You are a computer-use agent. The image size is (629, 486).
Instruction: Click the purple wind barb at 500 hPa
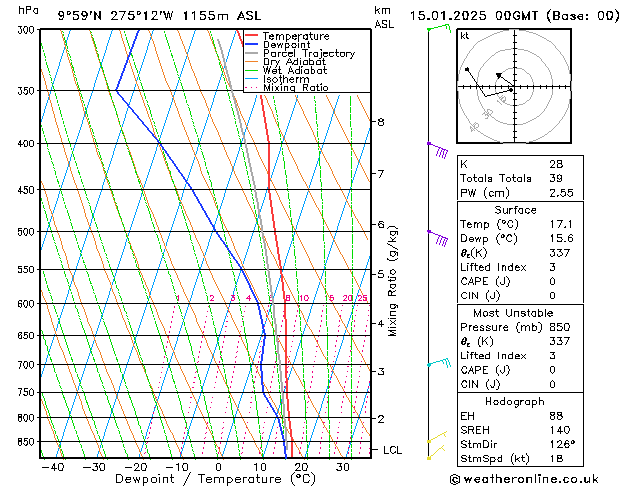coord(438,238)
